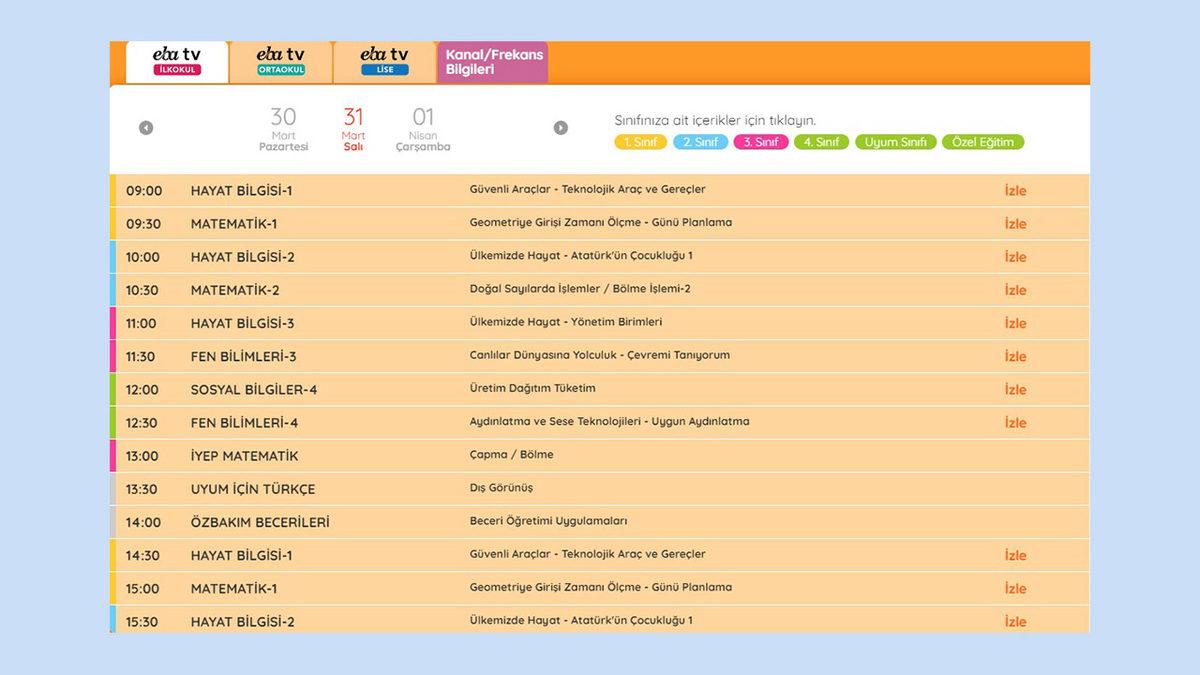Image resolution: width=1200 pixels, height=675 pixels.
Task: Select the Uyum Sınıfı filter
Action: pyautogui.click(x=895, y=142)
